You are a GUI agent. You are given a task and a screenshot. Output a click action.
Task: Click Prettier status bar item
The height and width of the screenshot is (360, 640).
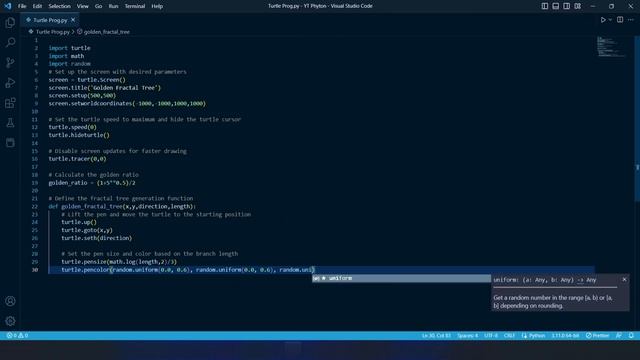click(x=598, y=336)
